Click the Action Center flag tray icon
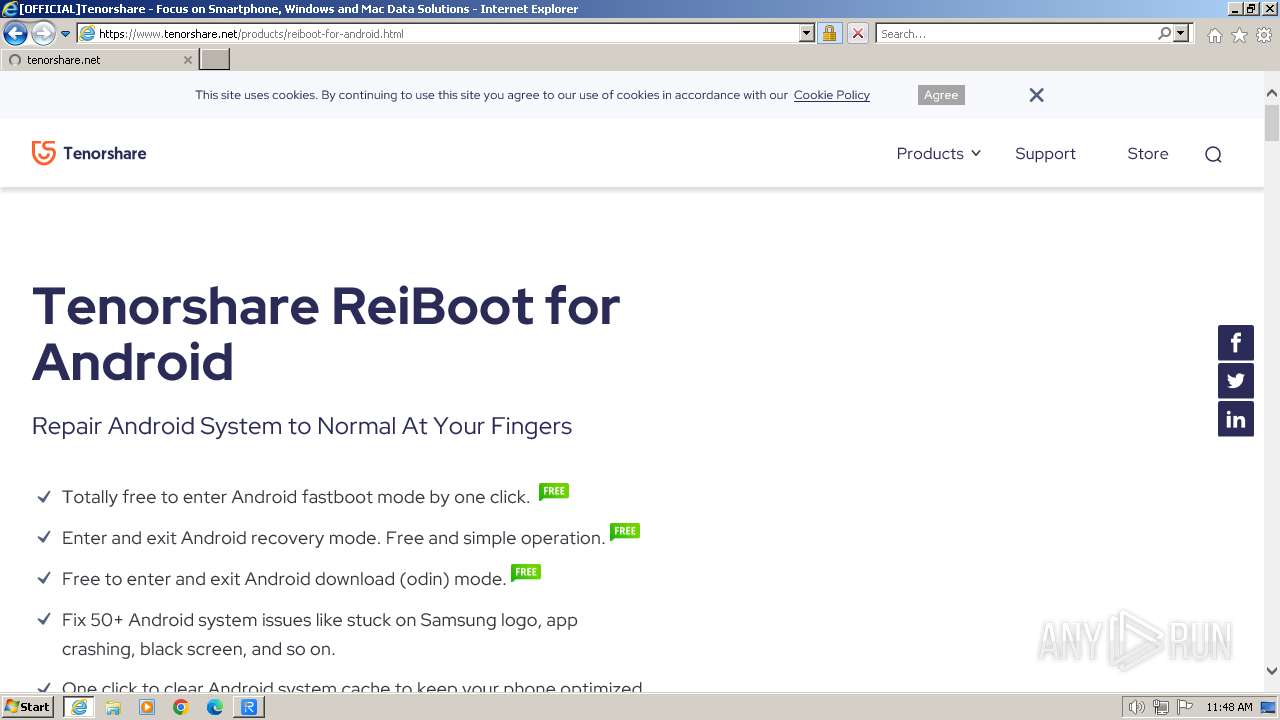 click(x=1185, y=707)
